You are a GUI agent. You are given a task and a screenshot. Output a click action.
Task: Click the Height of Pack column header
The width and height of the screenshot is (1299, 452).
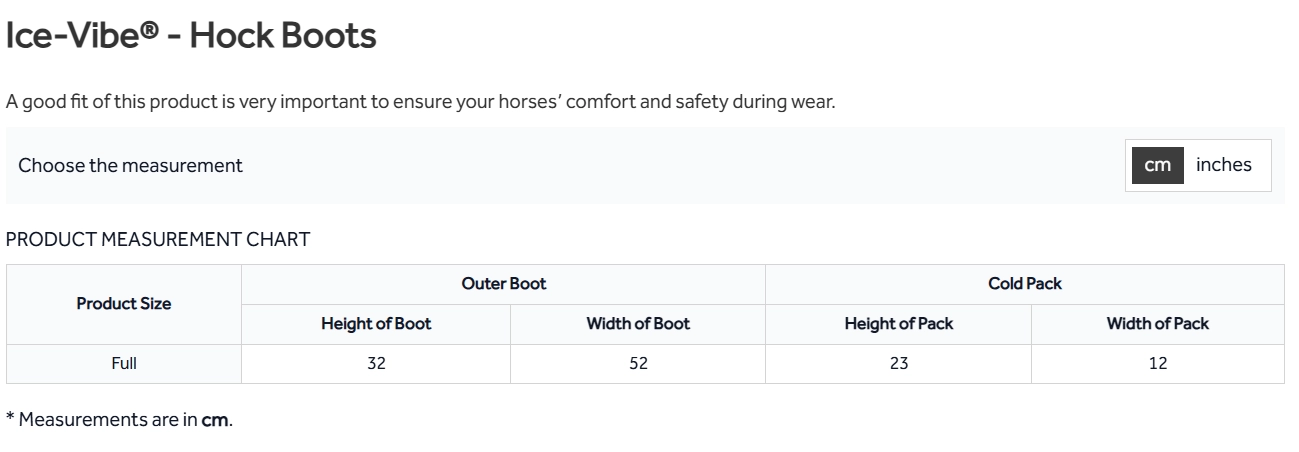tap(899, 324)
